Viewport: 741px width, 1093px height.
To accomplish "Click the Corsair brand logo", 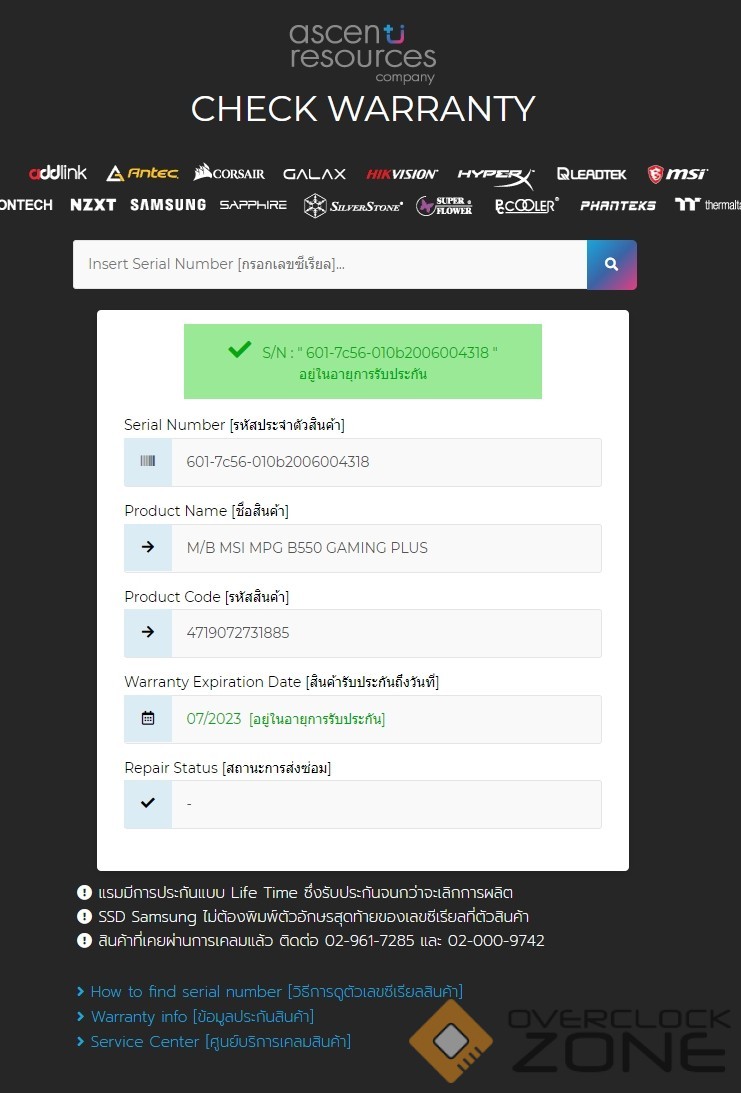I will 229,173.
